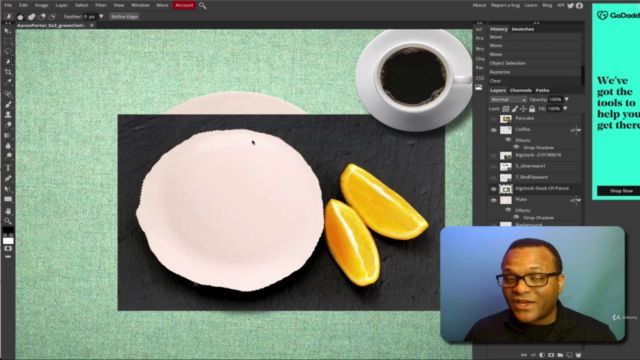Select the Move tool

click(8, 31)
